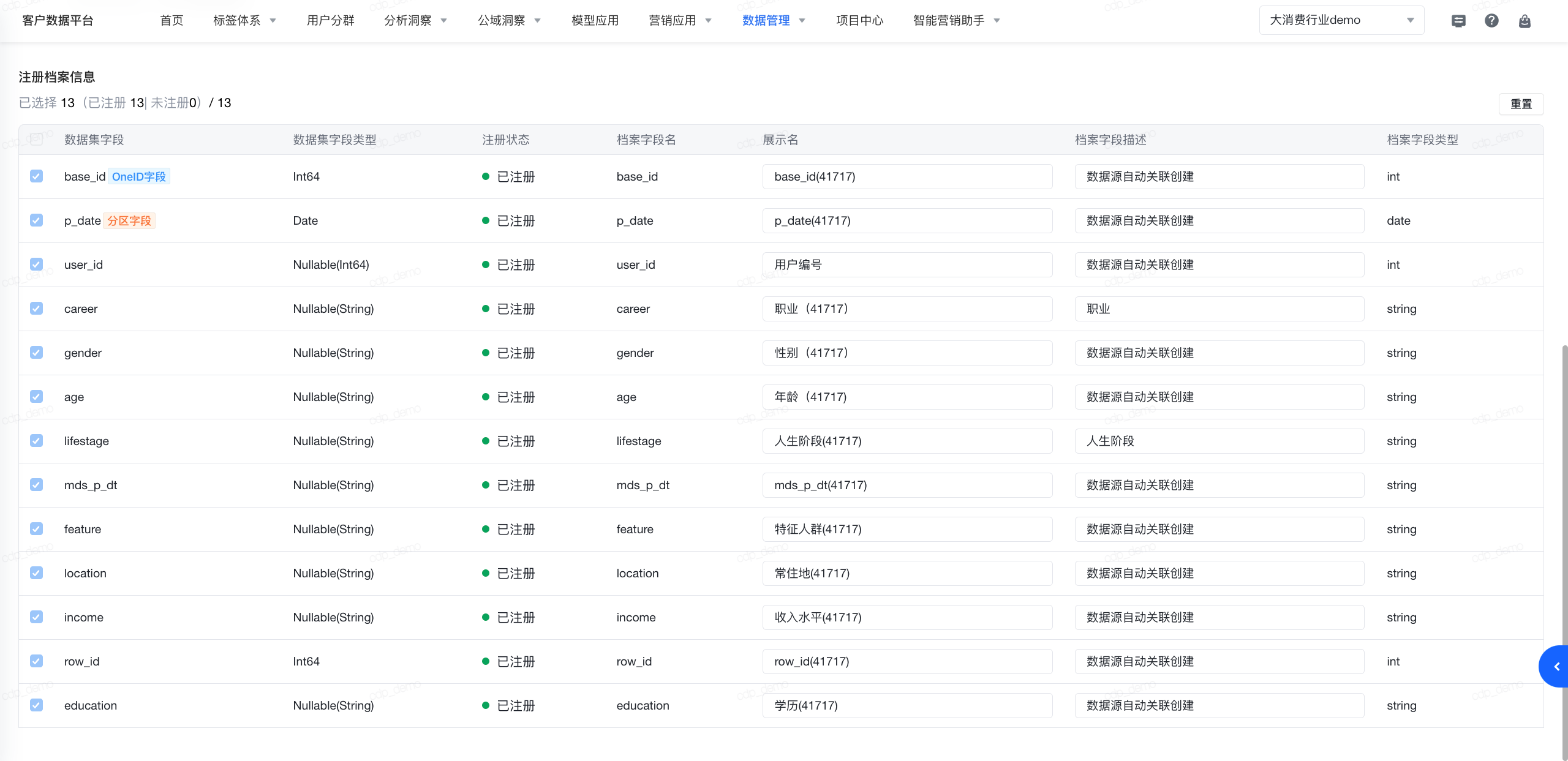The image size is (1568, 761).
Task: Uncheck the lifestage row checkbox
Action: click(37, 441)
